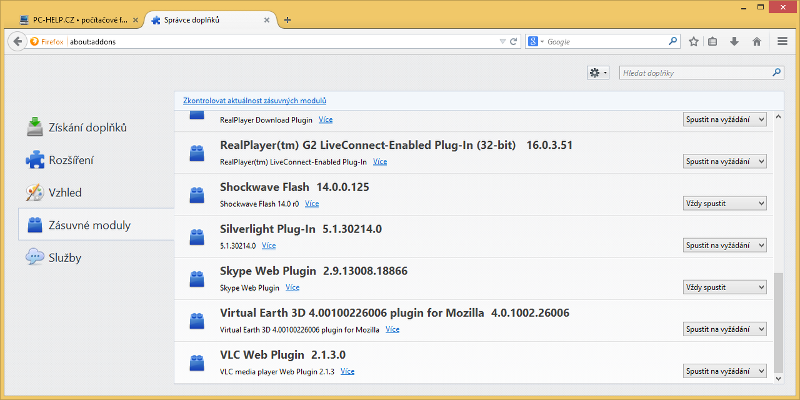This screenshot has height=400, width=800.
Task: Select Rozšíření in the sidebar
Action: 71,160
